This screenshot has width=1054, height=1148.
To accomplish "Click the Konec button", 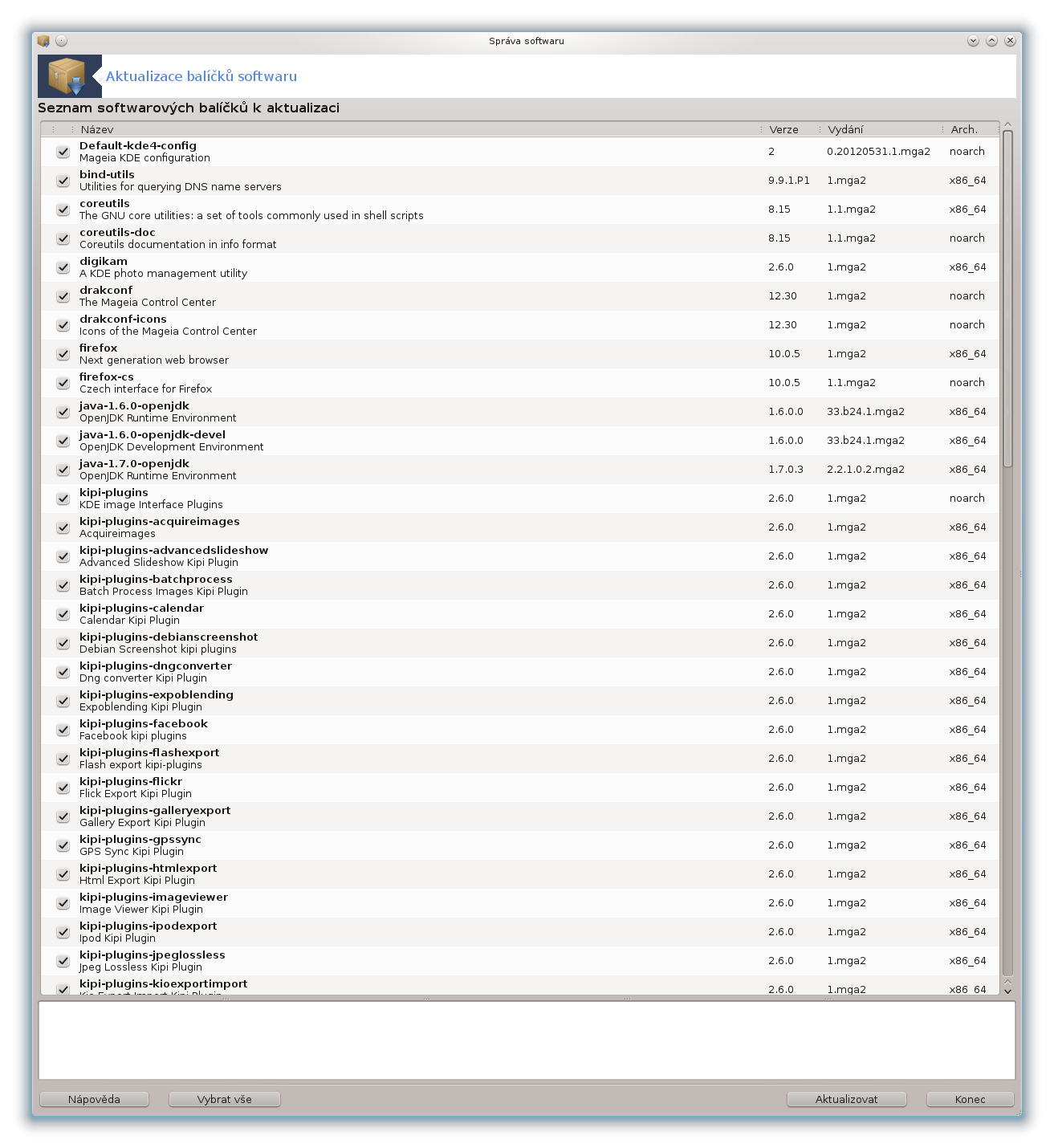I will click(971, 1099).
